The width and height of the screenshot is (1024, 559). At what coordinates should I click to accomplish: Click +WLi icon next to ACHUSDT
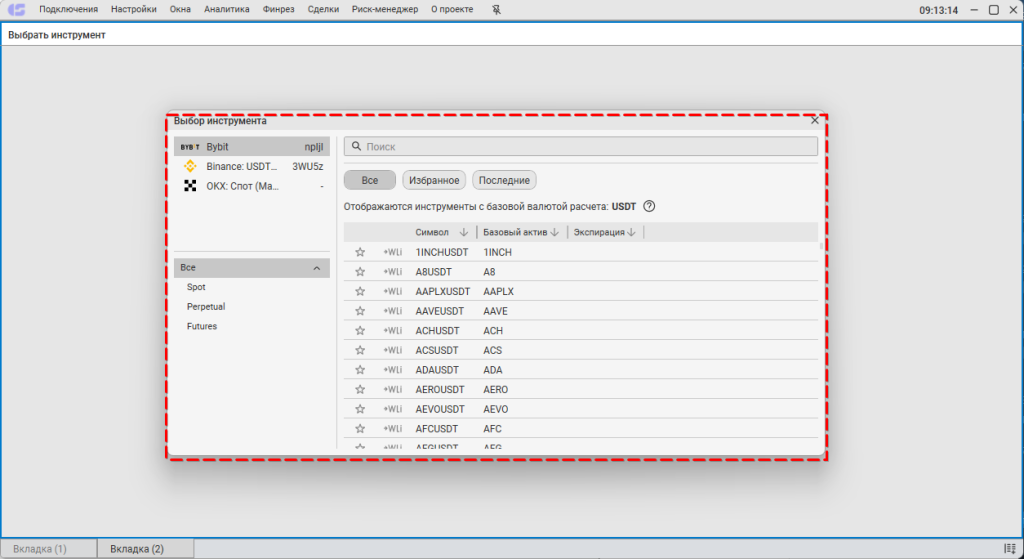392,331
